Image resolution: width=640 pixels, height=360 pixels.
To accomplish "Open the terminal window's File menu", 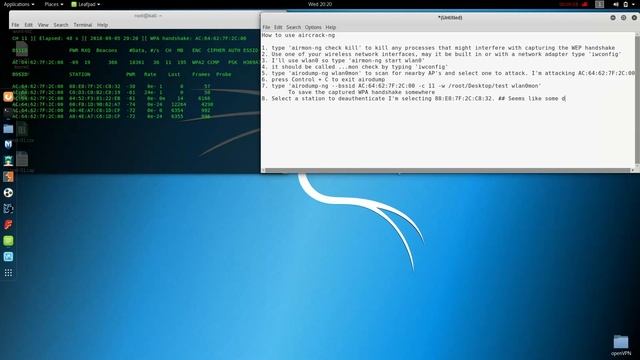I will 15,25.
